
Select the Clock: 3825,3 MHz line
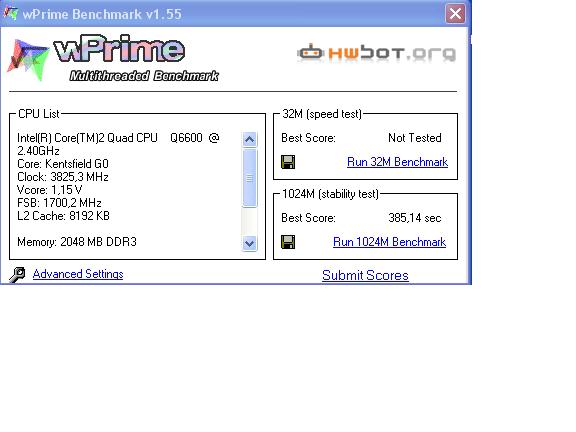coord(63,177)
